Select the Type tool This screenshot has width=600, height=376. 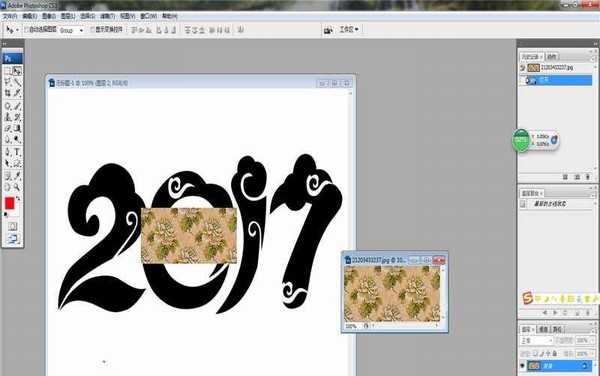17,152
